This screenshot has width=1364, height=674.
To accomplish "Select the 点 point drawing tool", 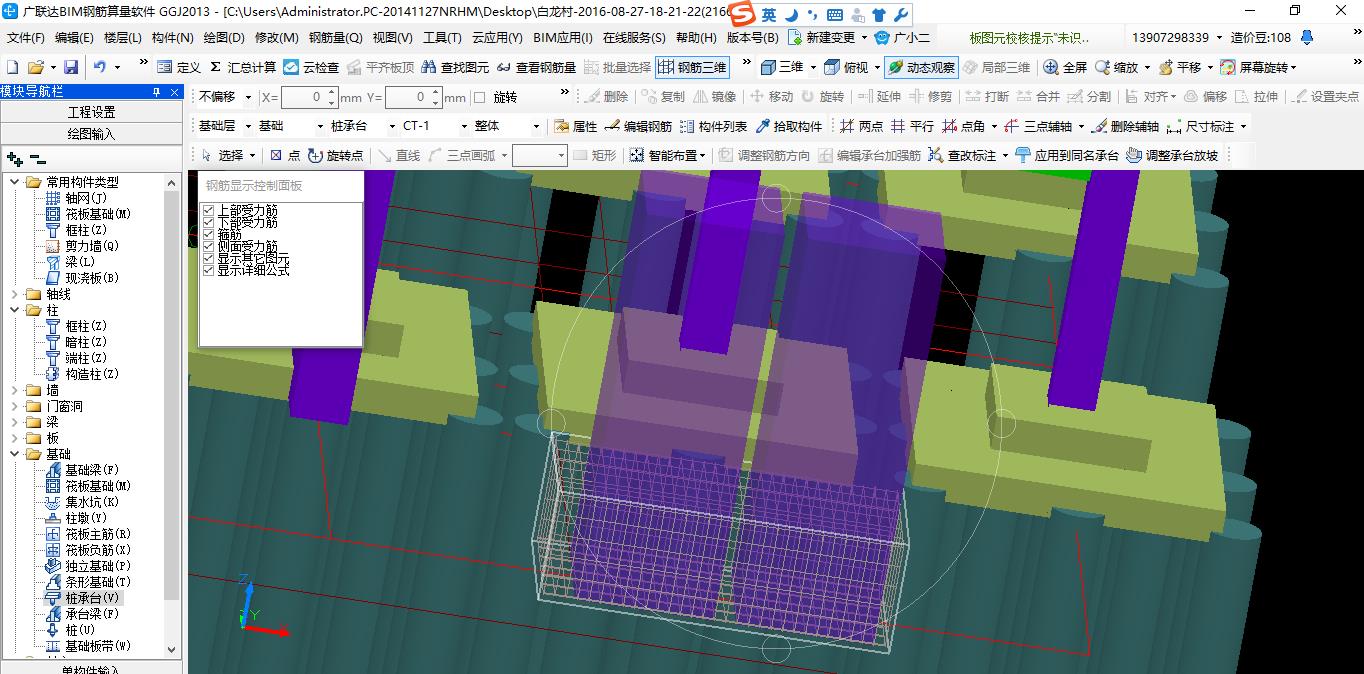I will 284,155.
